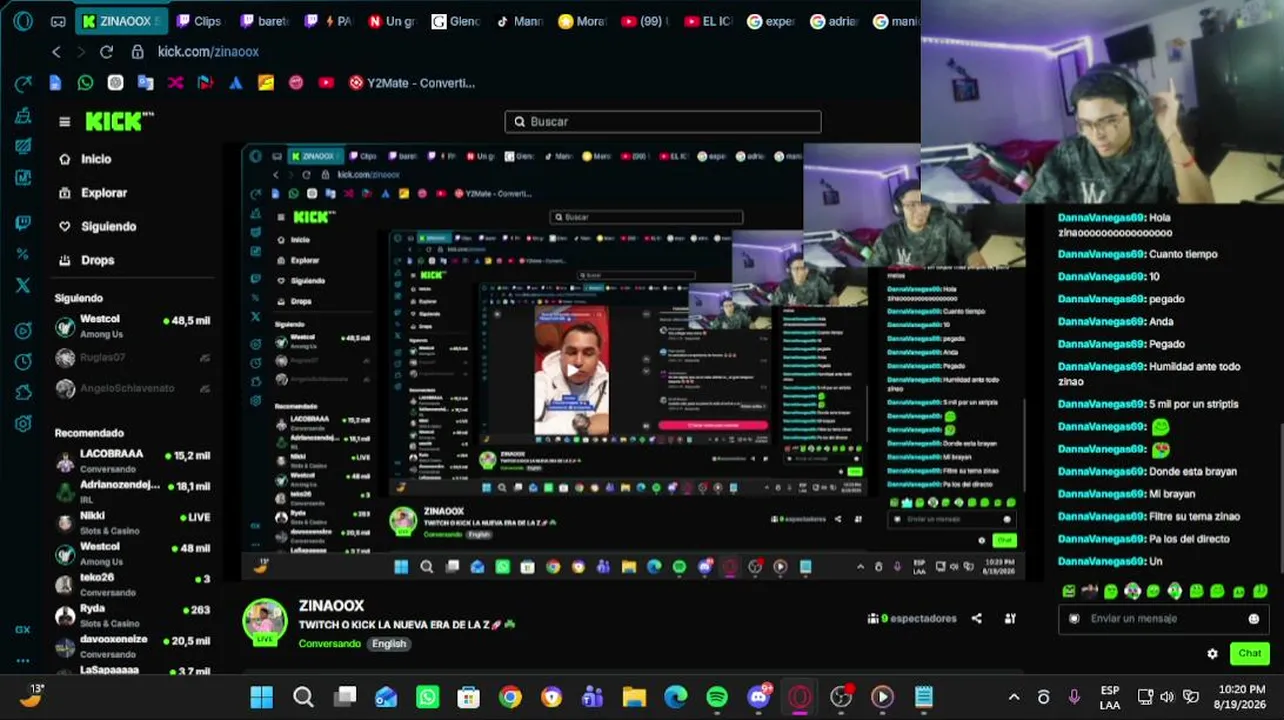
Task: Click the offline Ruglas07 channel
Action: click(x=133, y=358)
